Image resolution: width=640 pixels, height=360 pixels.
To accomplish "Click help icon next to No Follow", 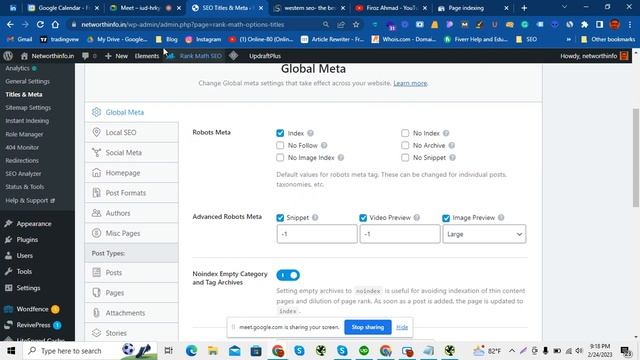I will [x=324, y=145].
